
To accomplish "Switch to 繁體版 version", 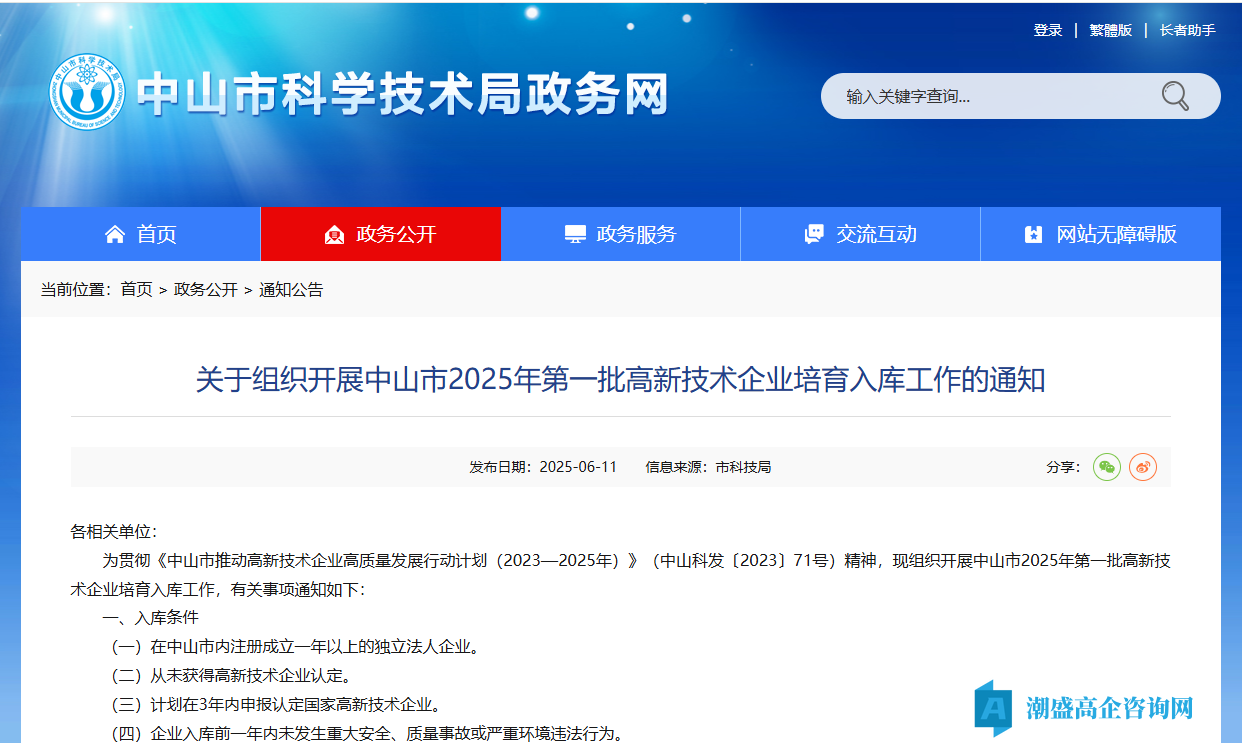I will tap(1111, 30).
